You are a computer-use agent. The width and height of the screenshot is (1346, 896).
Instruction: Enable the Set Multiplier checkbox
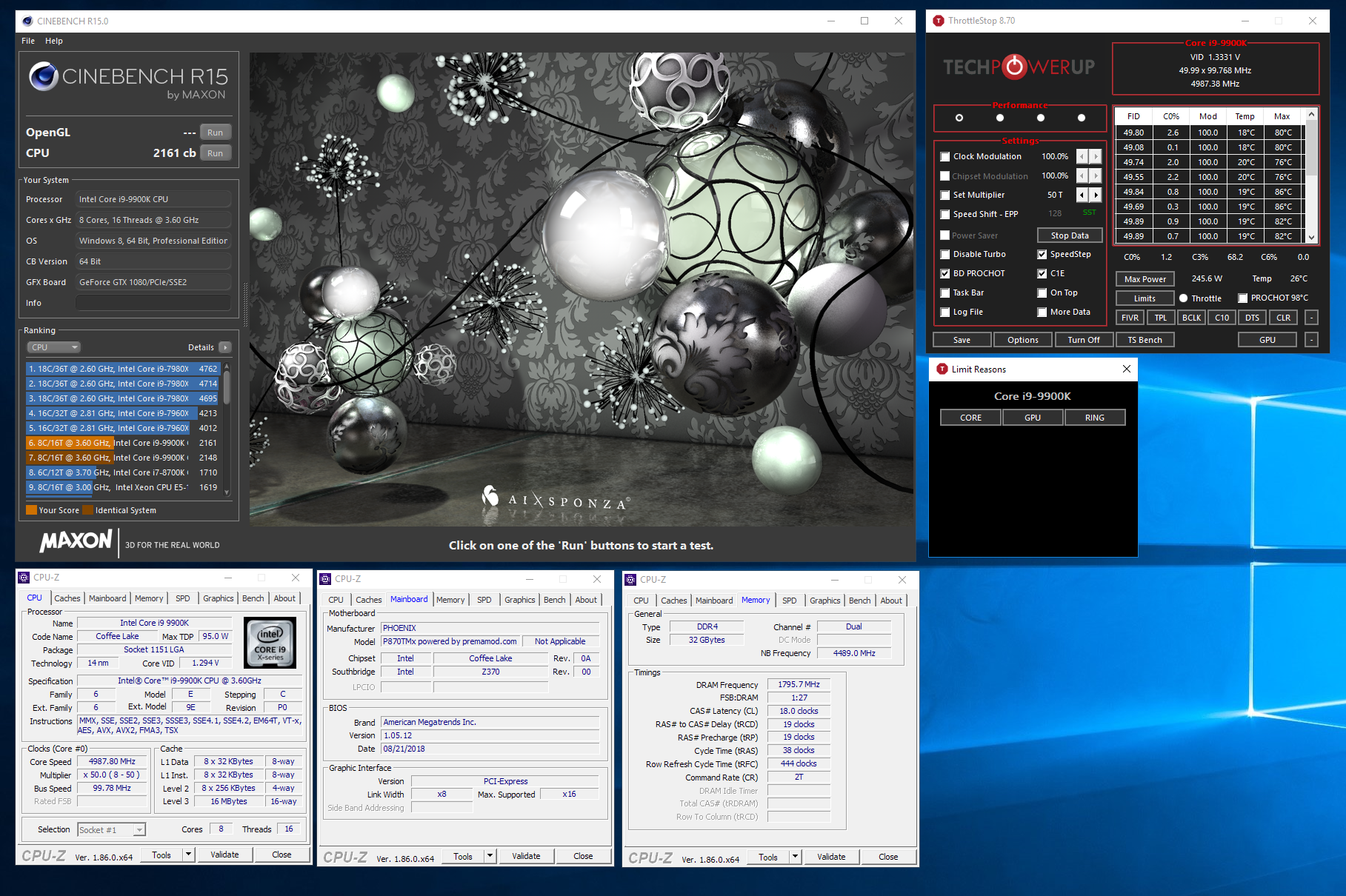click(945, 195)
